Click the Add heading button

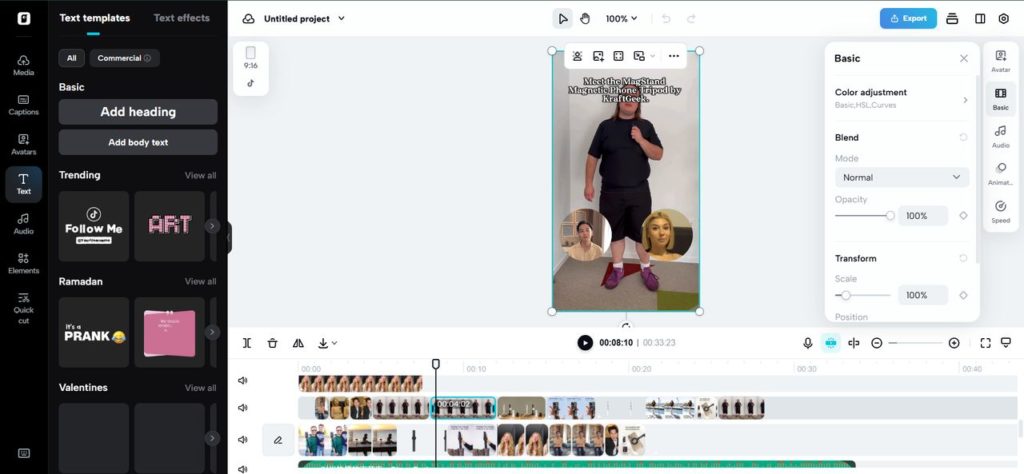tap(138, 112)
